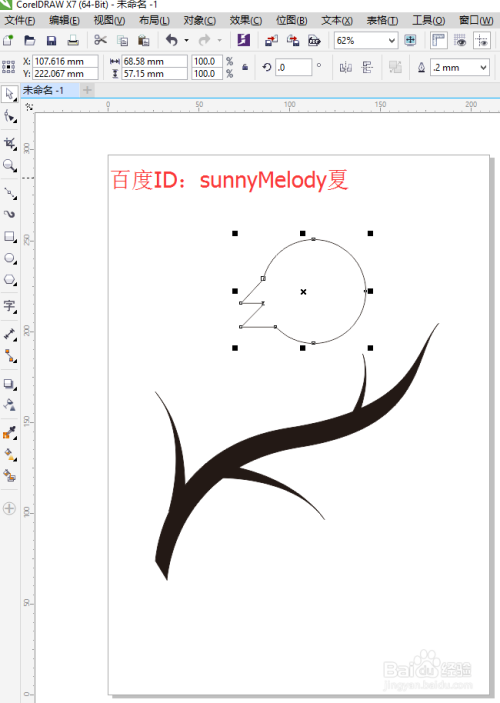Screen dimensions: 500x703
Task: Open the 62% zoom level dropdown
Action: [x=391, y=41]
